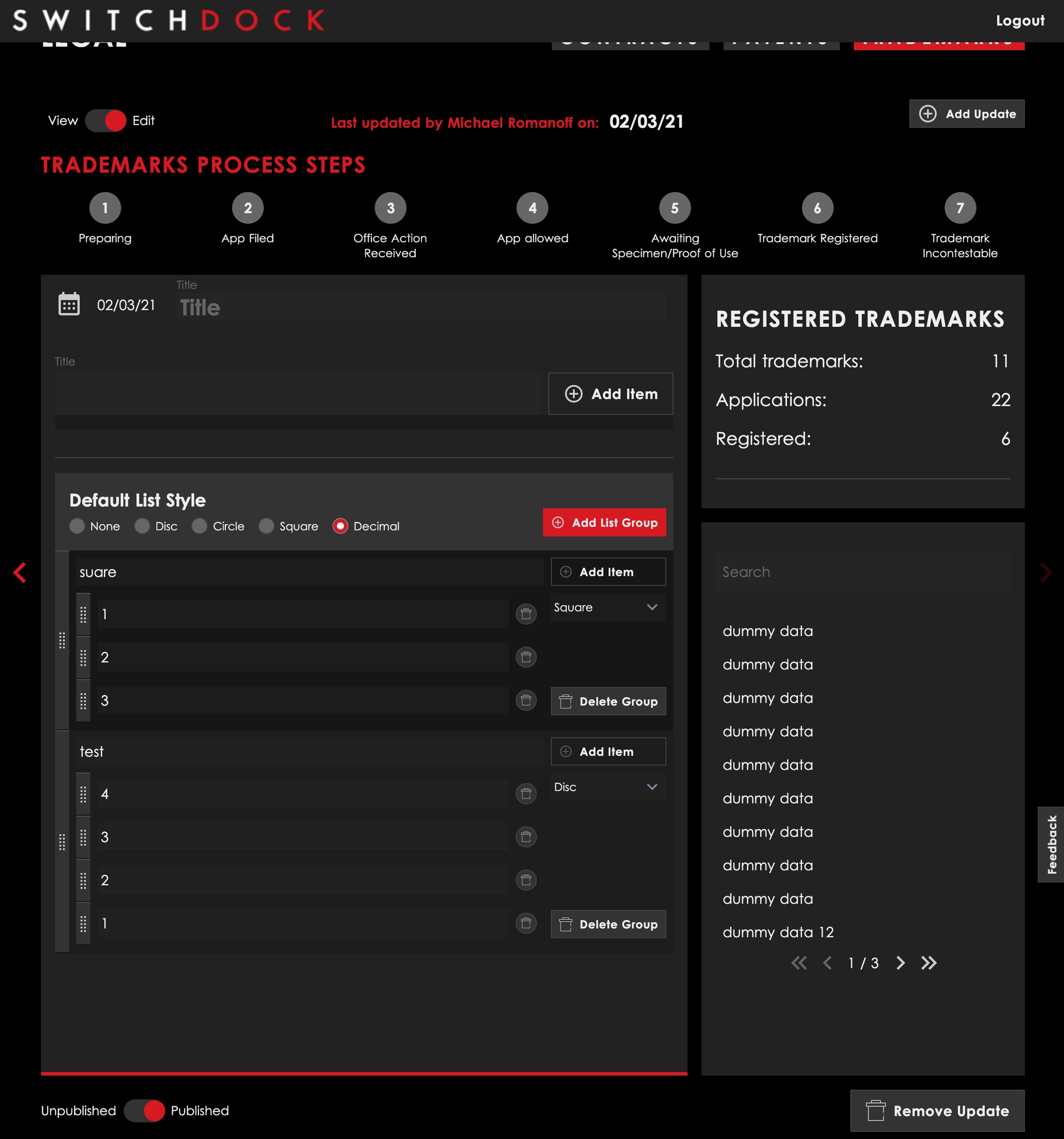Click the Add List Group button
Viewport: 1064px width, 1139px height.
[x=604, y=522]
